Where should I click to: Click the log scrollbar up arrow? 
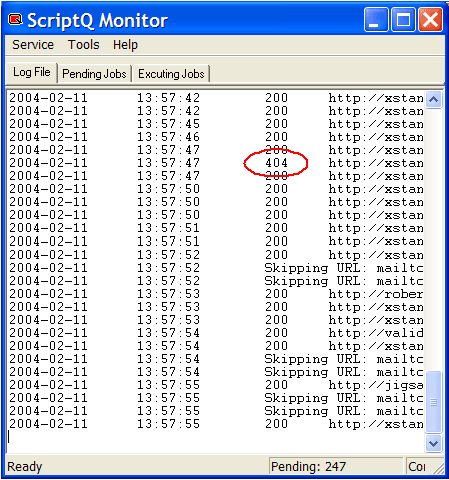433,99
